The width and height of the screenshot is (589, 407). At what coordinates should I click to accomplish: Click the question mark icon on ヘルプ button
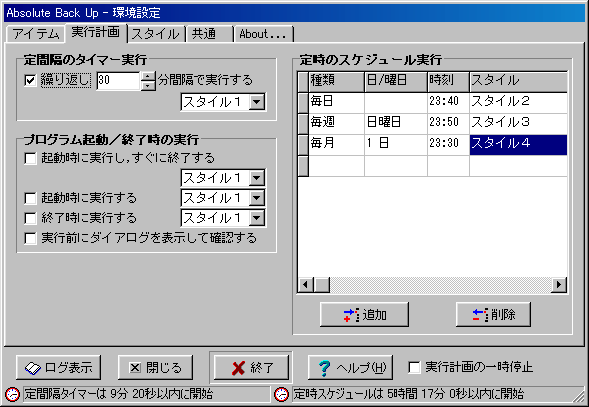tap(324, 368)
